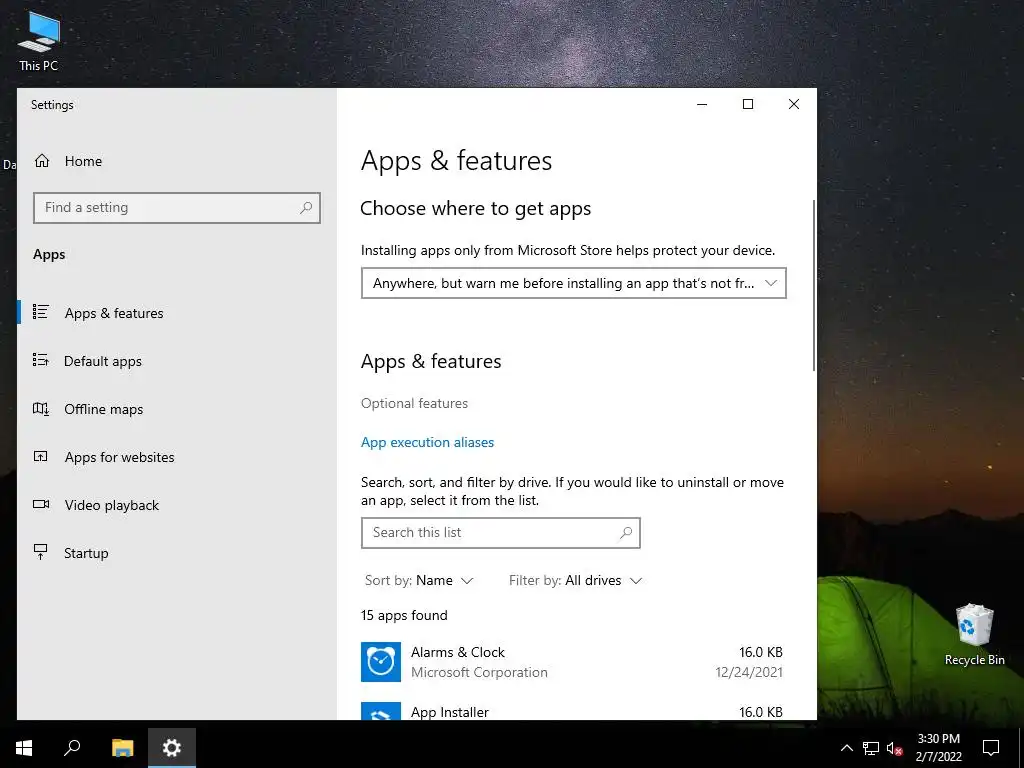Click the Startup sidebar icon
Viewport: 1024px width, 768px height.
coord(40,552)
